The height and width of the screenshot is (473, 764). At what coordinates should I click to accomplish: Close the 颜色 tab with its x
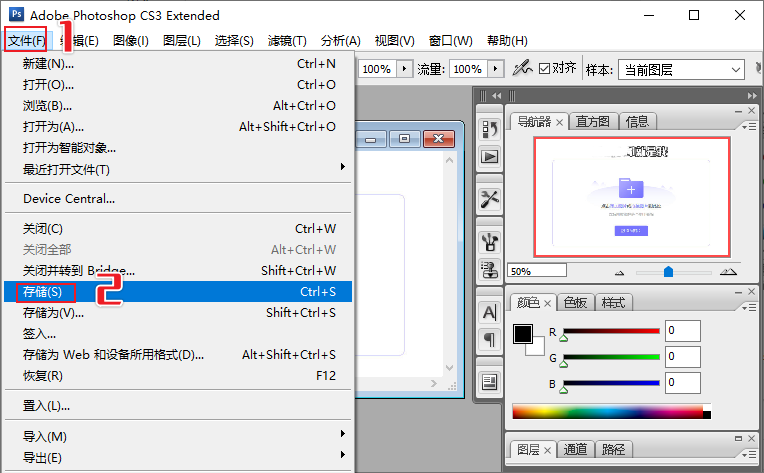click(547, 303)
